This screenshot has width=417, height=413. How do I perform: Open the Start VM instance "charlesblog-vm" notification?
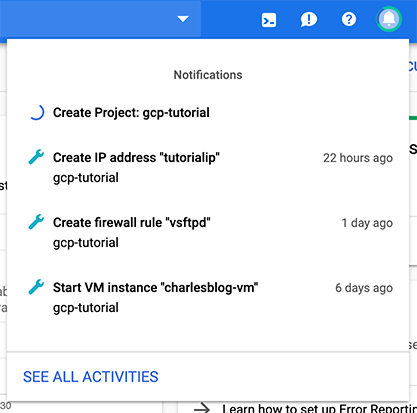[x=208, y=297]
